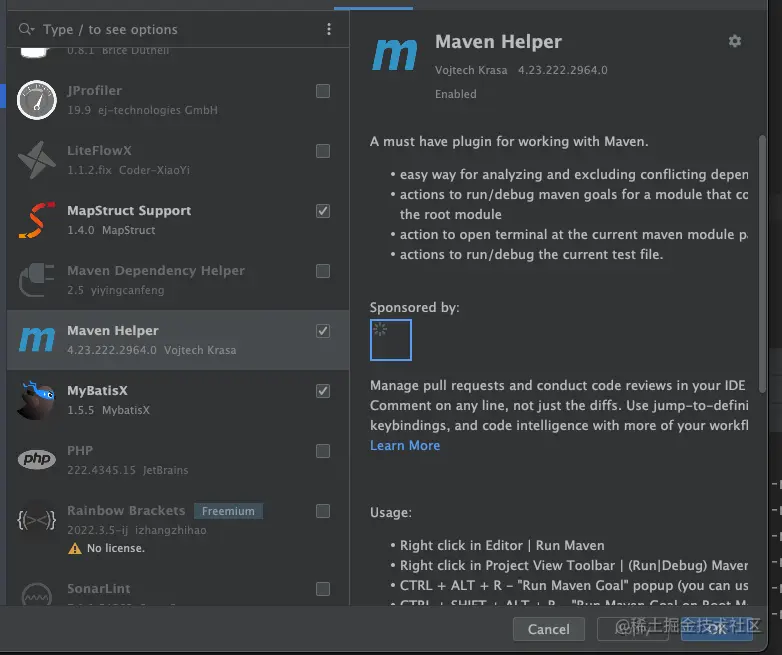The image size is (782, 655).
Task: Select the Maven Dependency Helper name
Action: [x=156, y=270]
